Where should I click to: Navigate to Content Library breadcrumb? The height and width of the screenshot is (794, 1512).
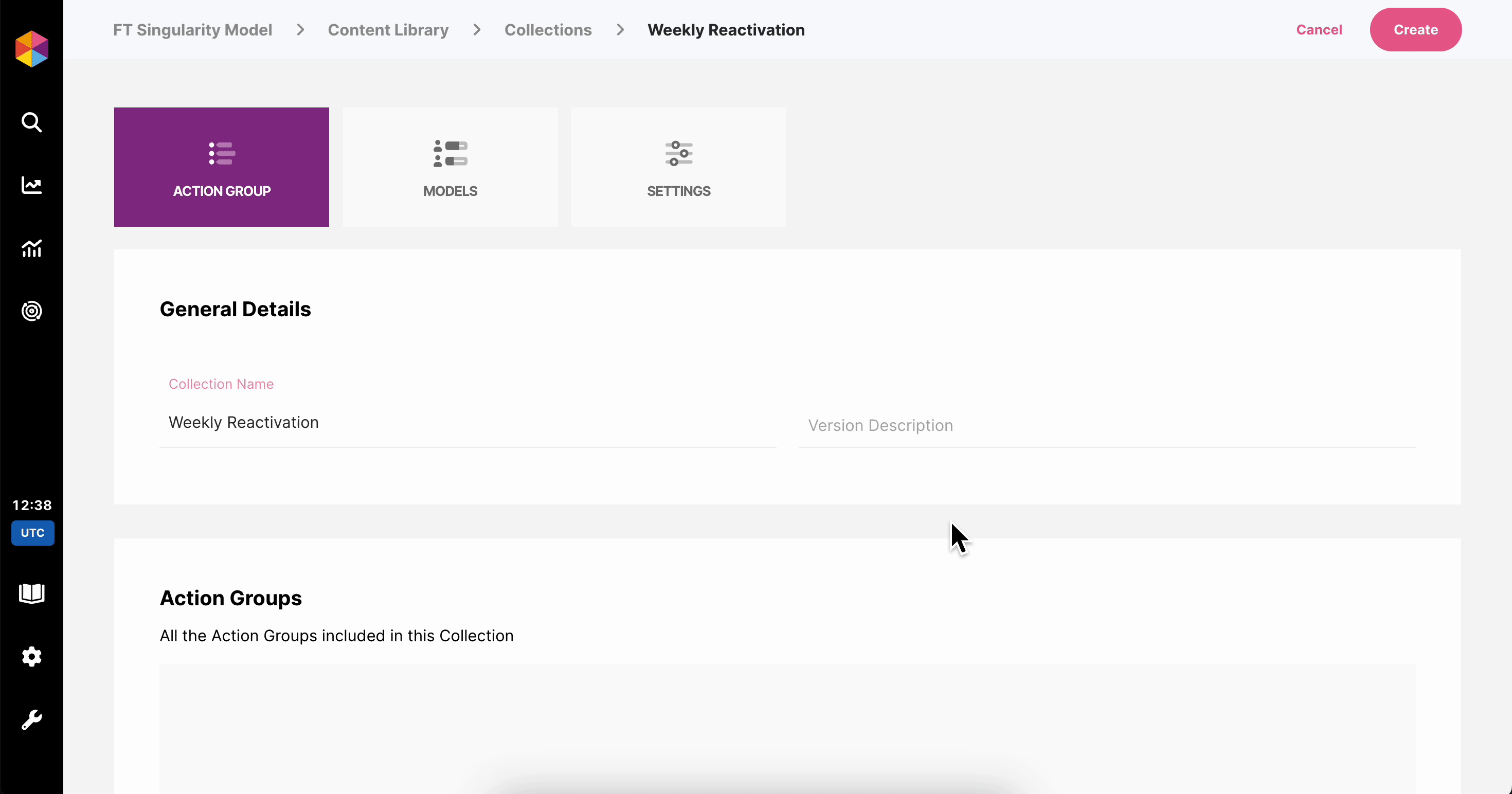(388, 30)
